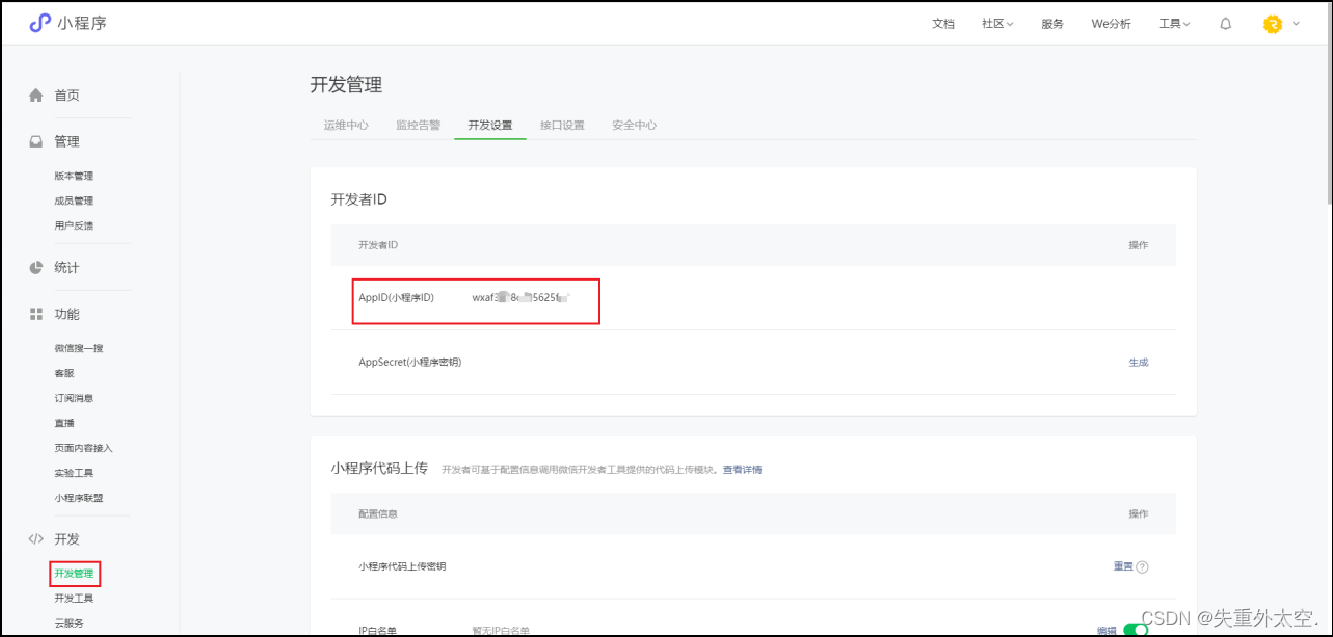The image size is (1333, 637).
Task: Select the 运维中心 tab
Action: point(346,125)
